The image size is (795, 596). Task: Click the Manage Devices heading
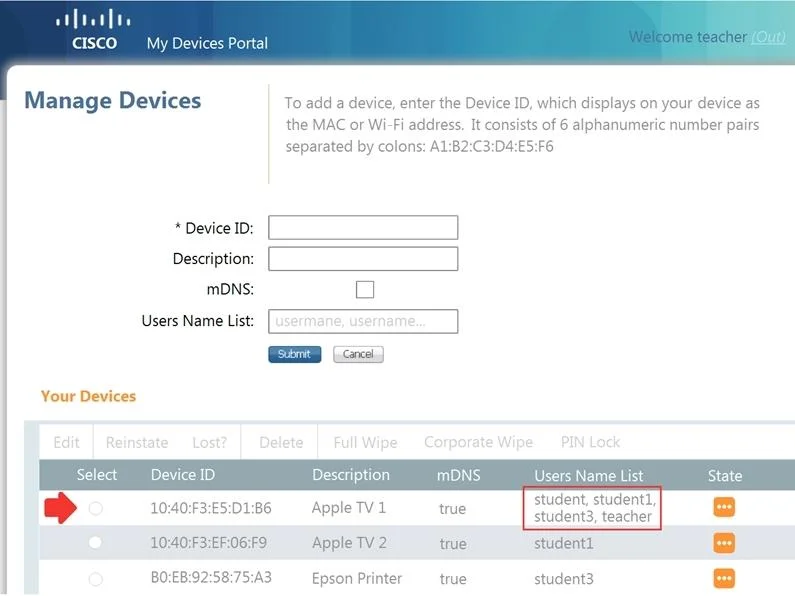point(113,100)
